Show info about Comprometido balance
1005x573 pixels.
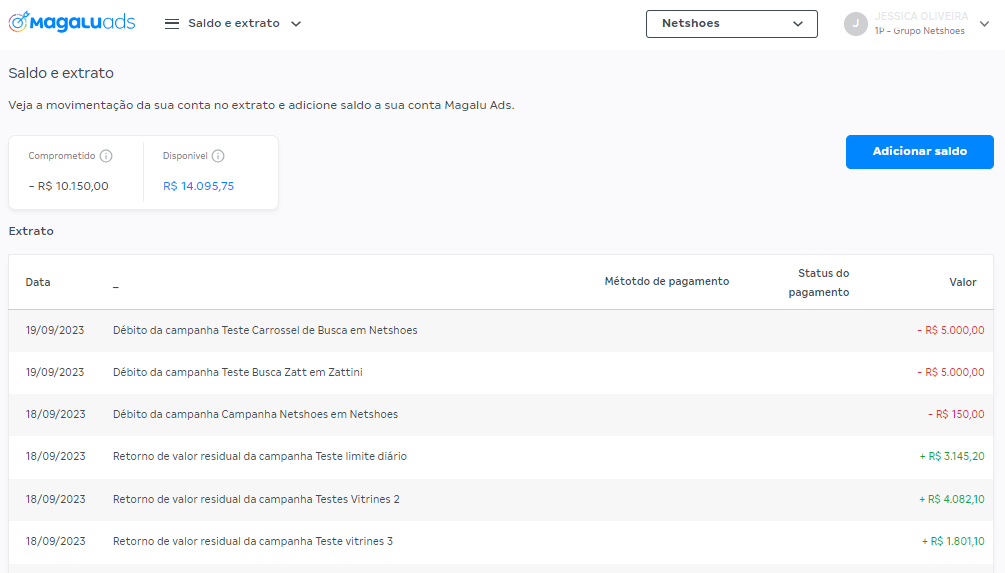point(106,156)
